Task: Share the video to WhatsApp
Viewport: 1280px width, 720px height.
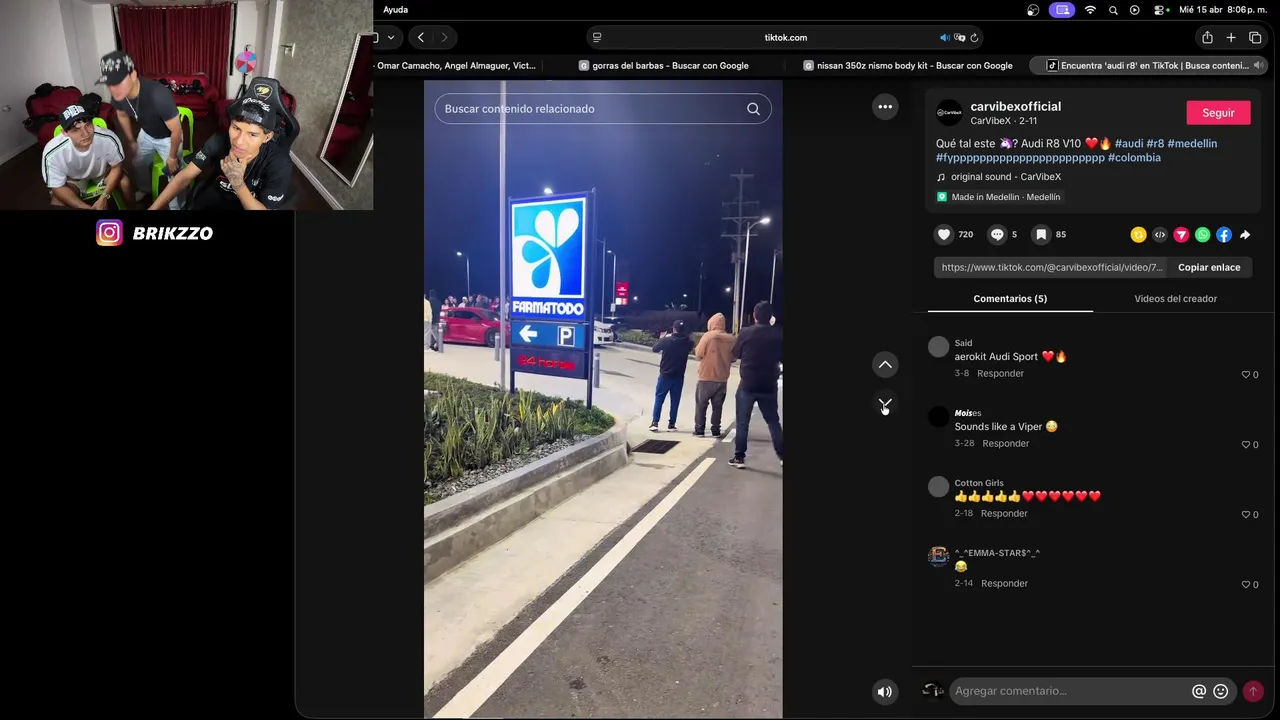Action: click(x=1202, y=235)
